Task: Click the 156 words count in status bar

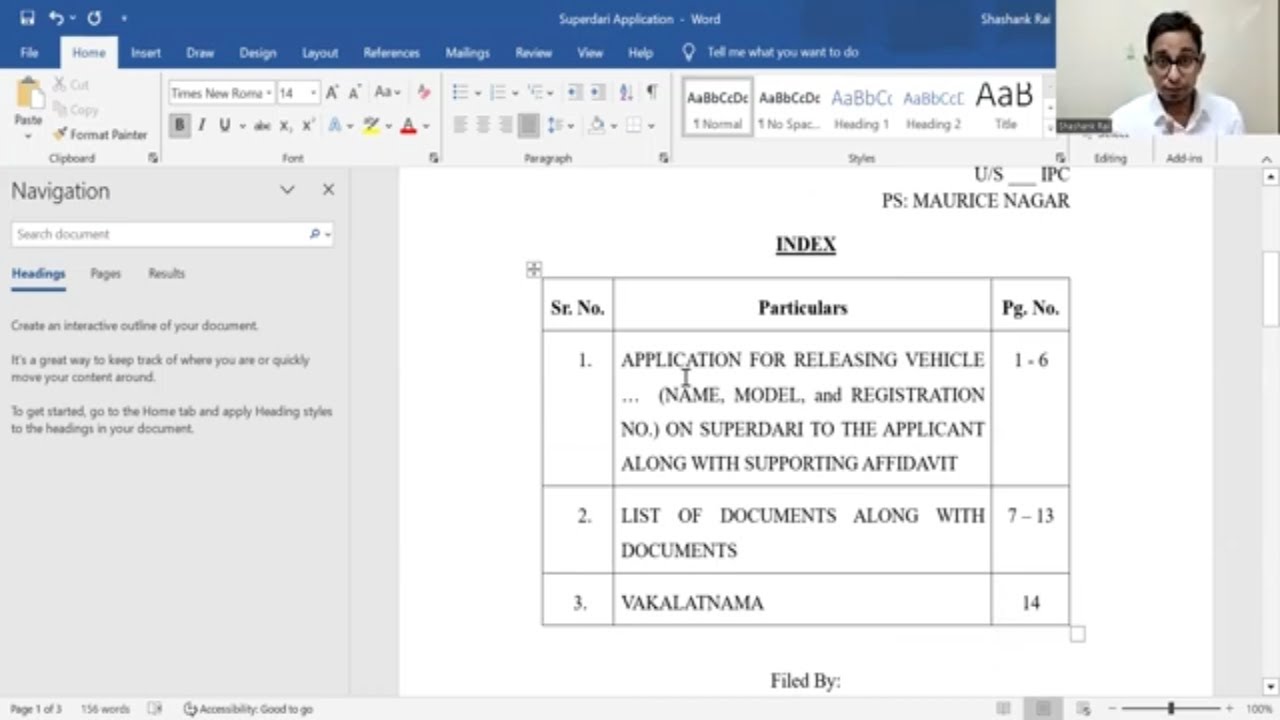Action: [x=105, y=708]
